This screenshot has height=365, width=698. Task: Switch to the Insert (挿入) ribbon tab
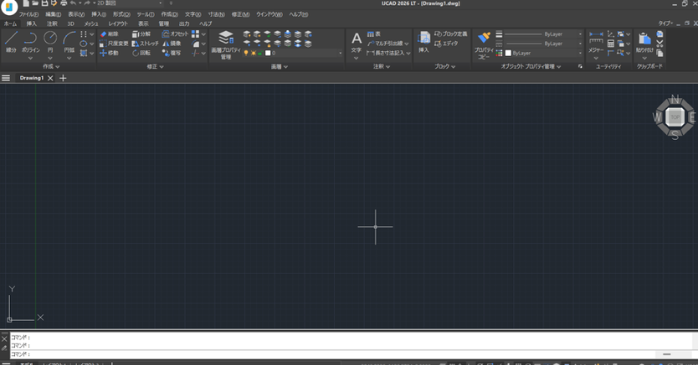(32, 24)
